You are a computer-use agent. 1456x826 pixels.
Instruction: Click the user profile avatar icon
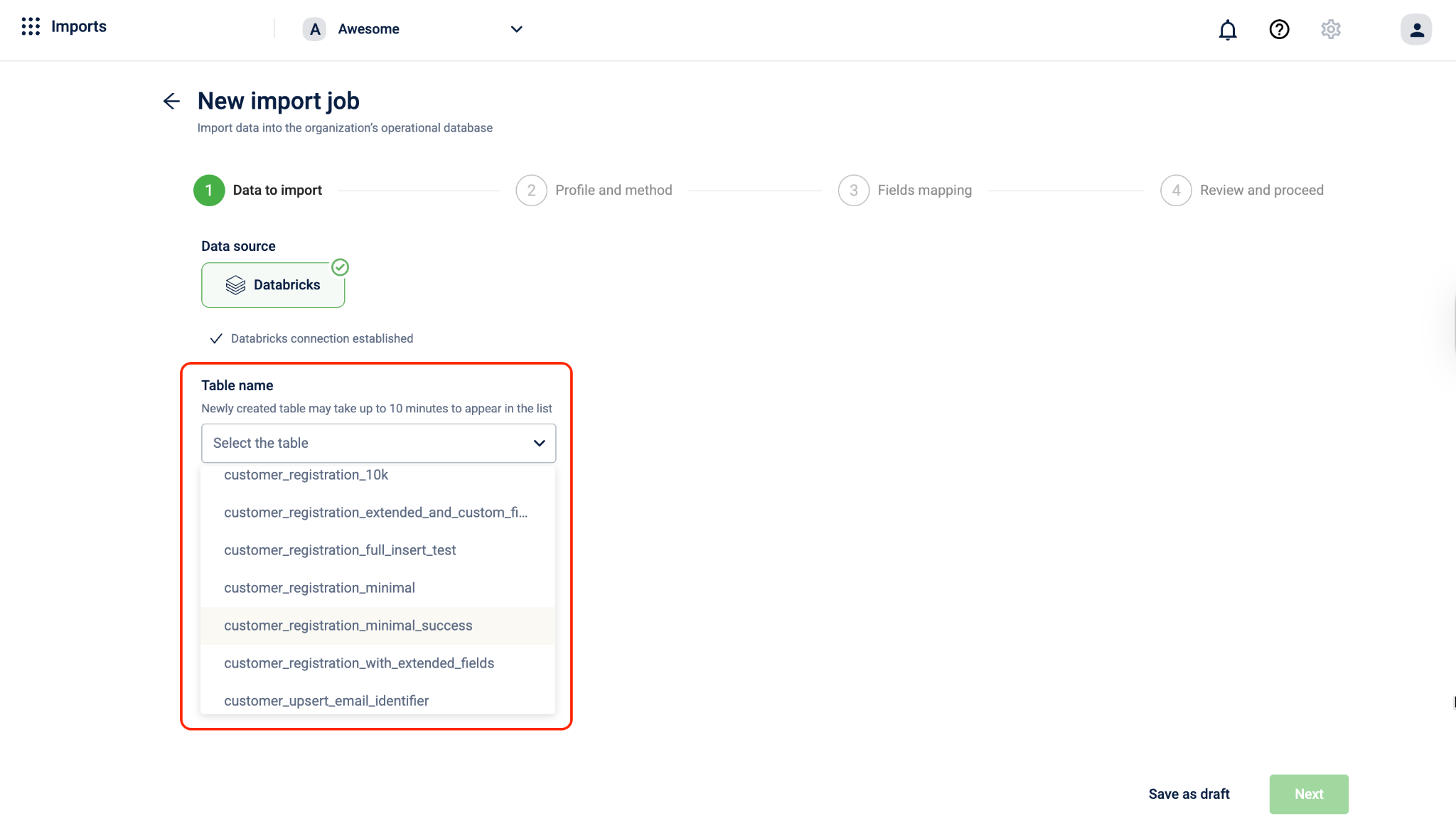click(x=1416, y=30)
